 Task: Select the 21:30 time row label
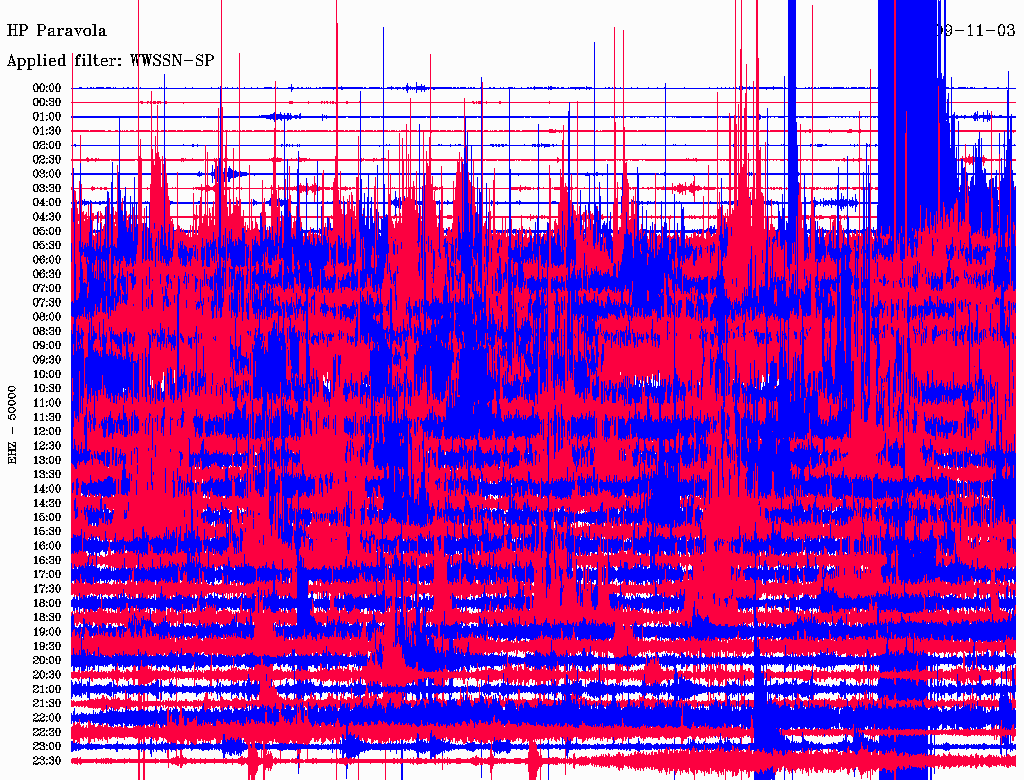click(x=47, y=704)
